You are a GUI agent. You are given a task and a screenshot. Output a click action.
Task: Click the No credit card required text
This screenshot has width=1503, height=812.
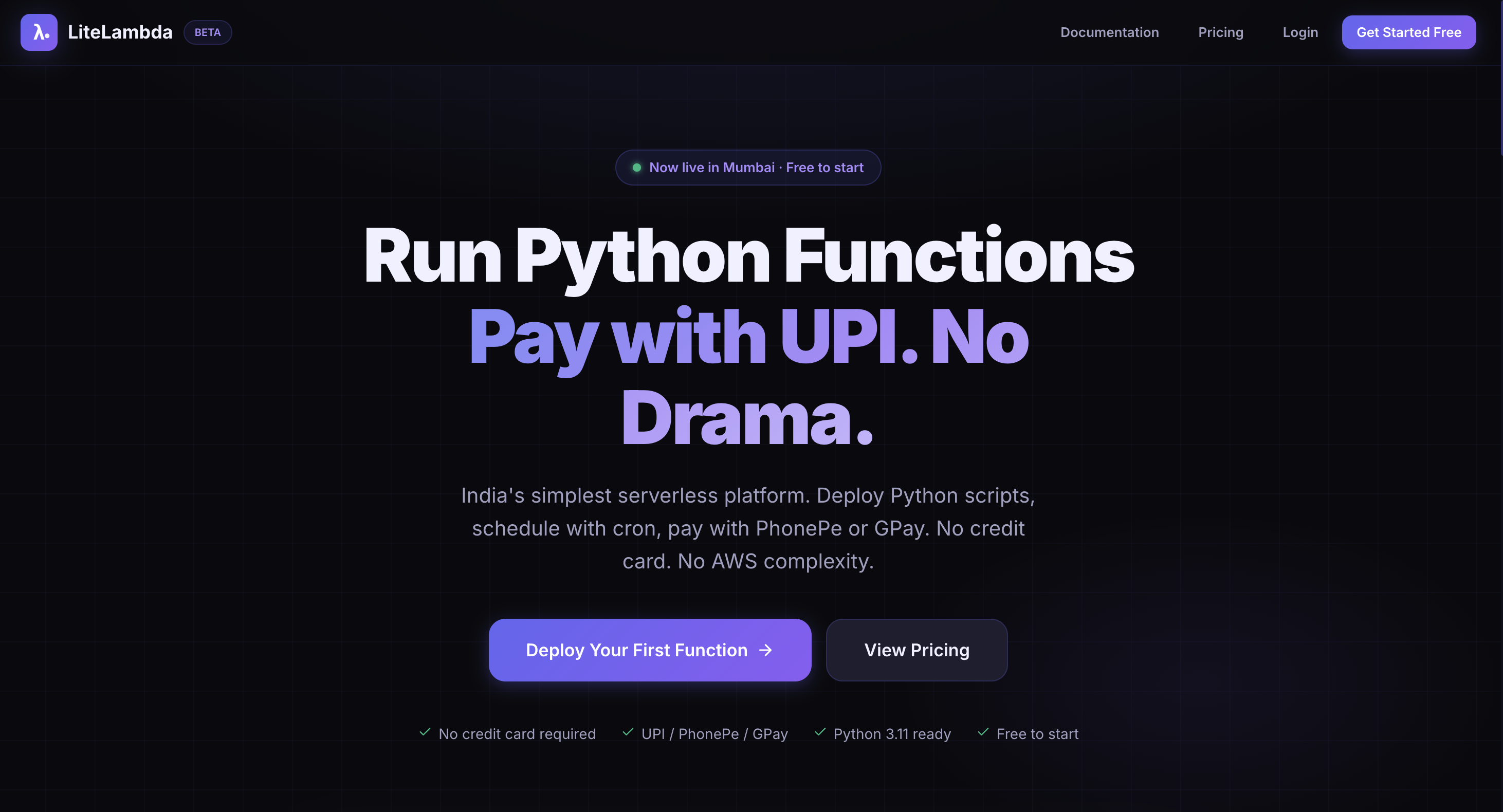pyautogui.click(x=517, y=734)
